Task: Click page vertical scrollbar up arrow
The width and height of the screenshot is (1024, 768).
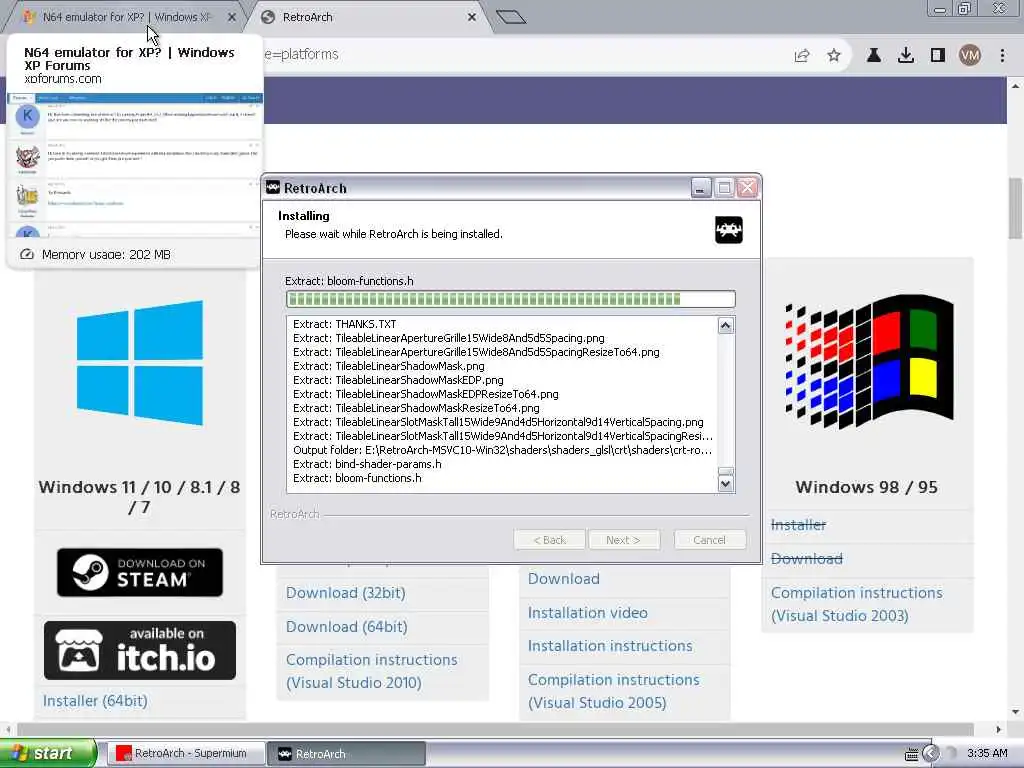Action: [1016, 86]
